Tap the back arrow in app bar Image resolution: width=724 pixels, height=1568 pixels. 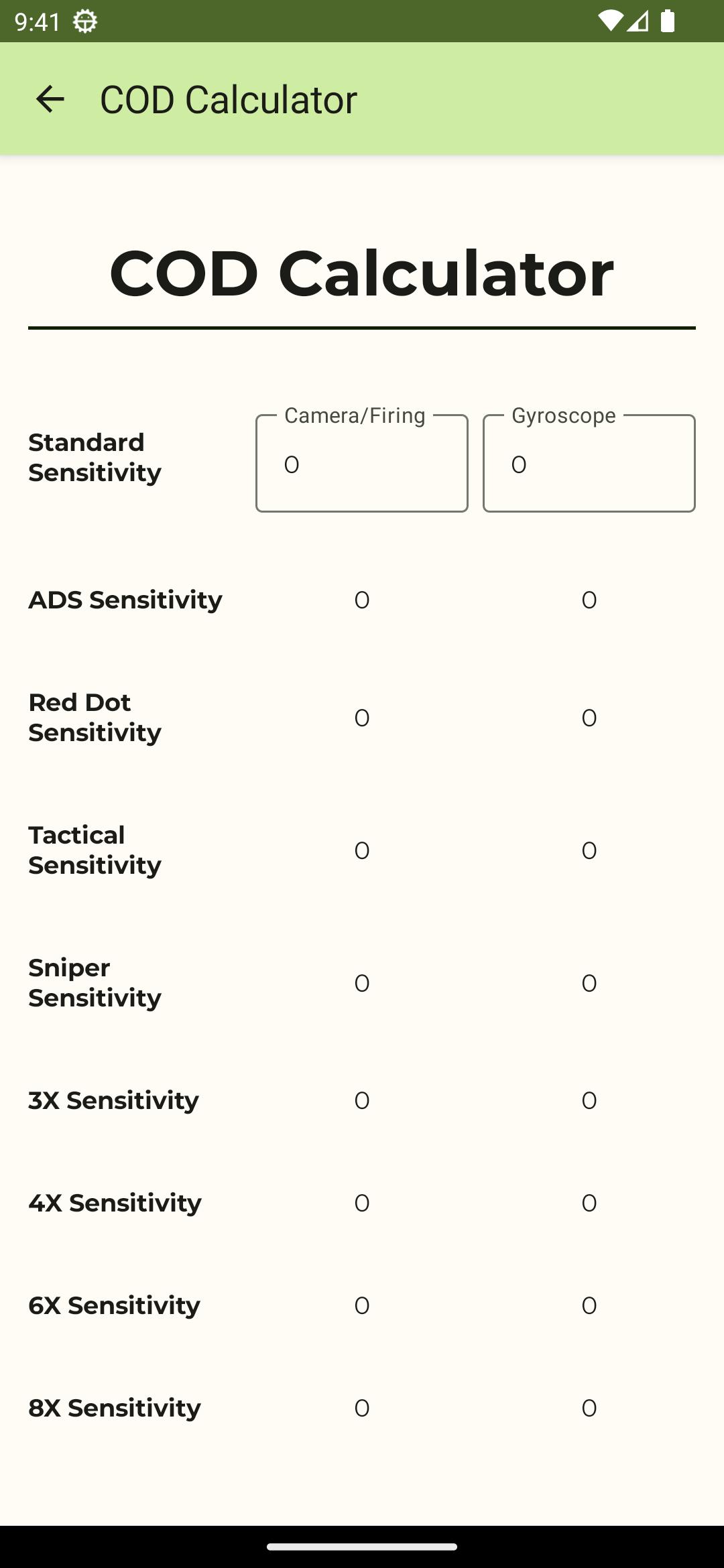[x=50, y=99]
